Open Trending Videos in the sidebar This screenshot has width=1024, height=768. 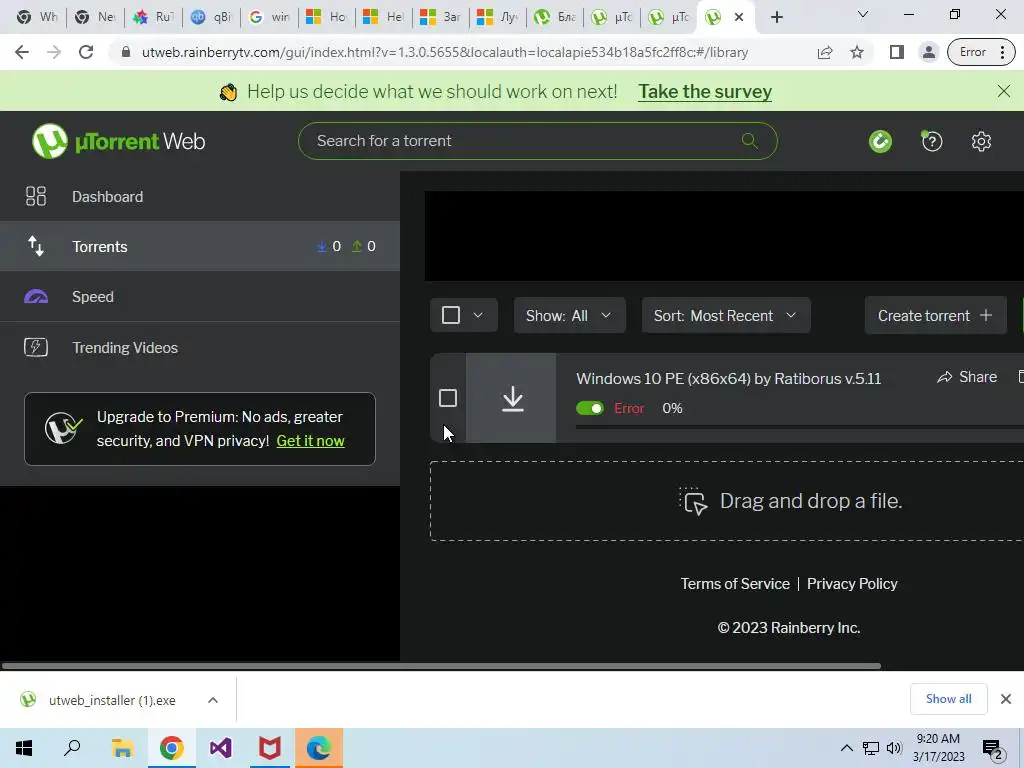[200, 347]
